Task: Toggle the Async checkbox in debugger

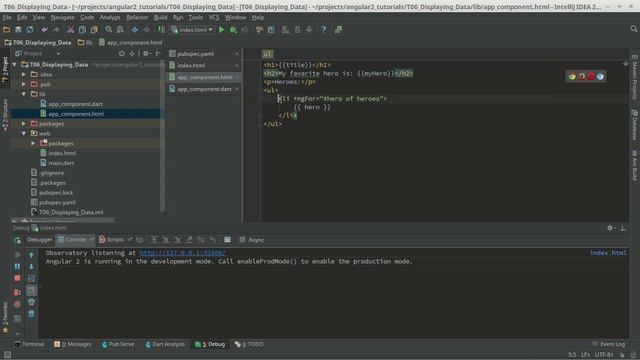Action: 242,240
